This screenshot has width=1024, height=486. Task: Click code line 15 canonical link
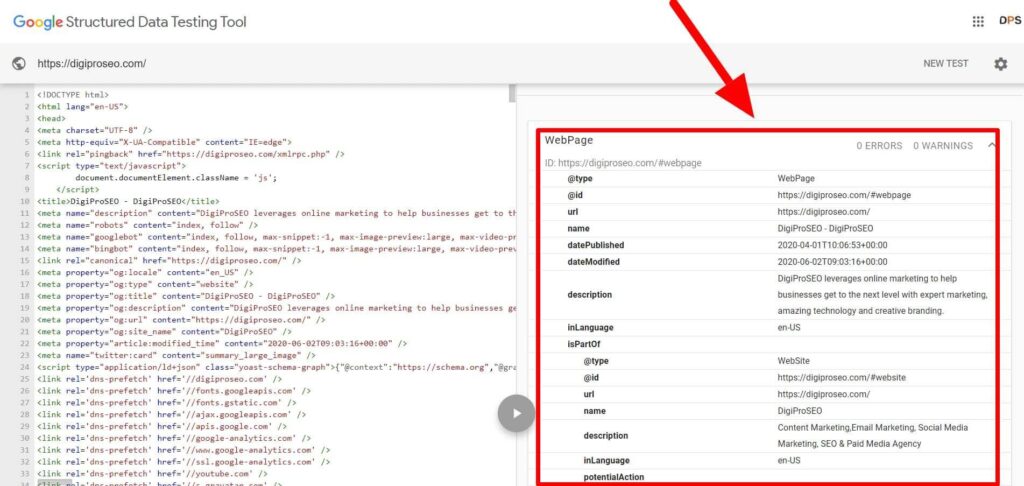coord(169,261)
